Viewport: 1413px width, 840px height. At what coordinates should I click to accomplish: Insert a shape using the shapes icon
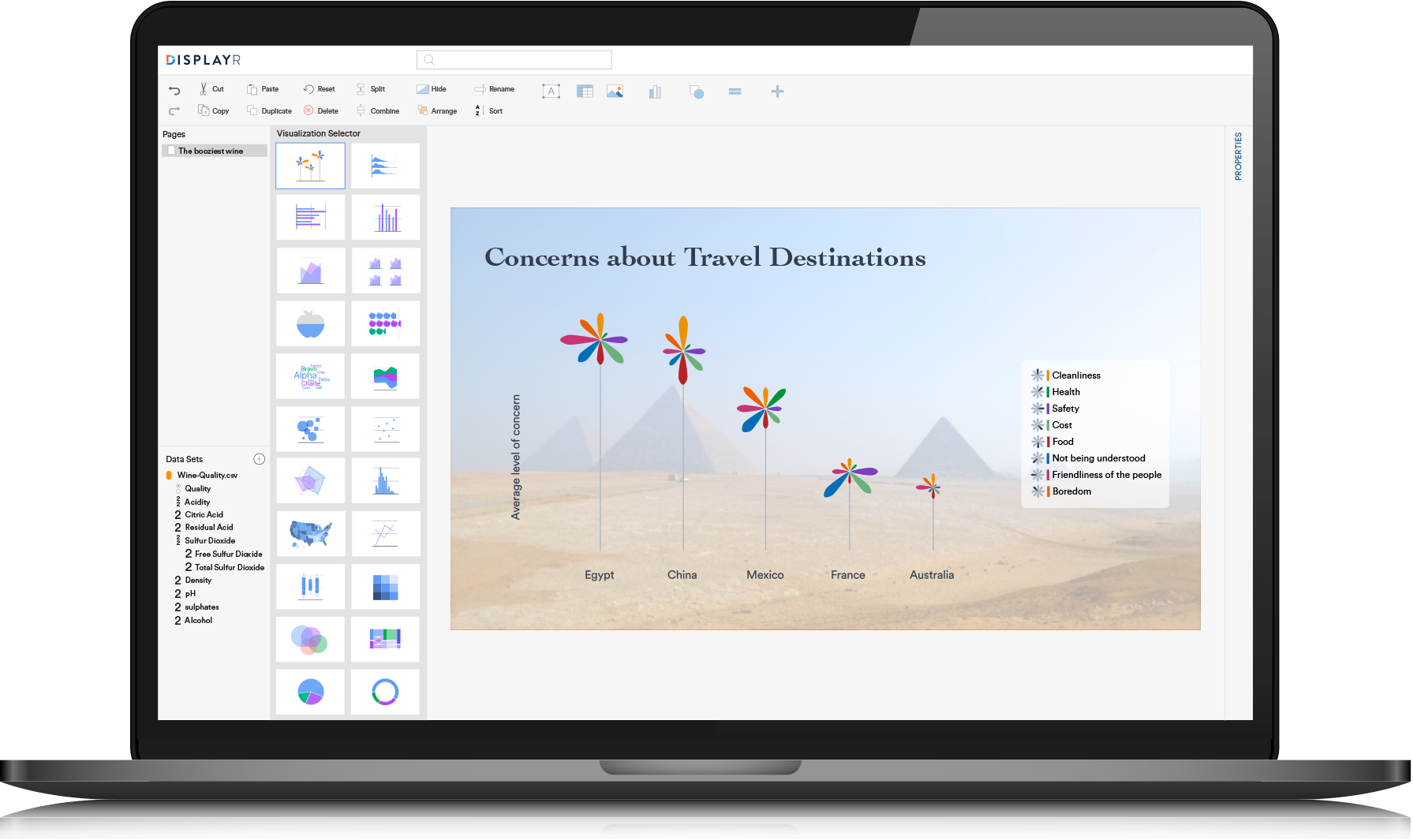pos(697,91)
